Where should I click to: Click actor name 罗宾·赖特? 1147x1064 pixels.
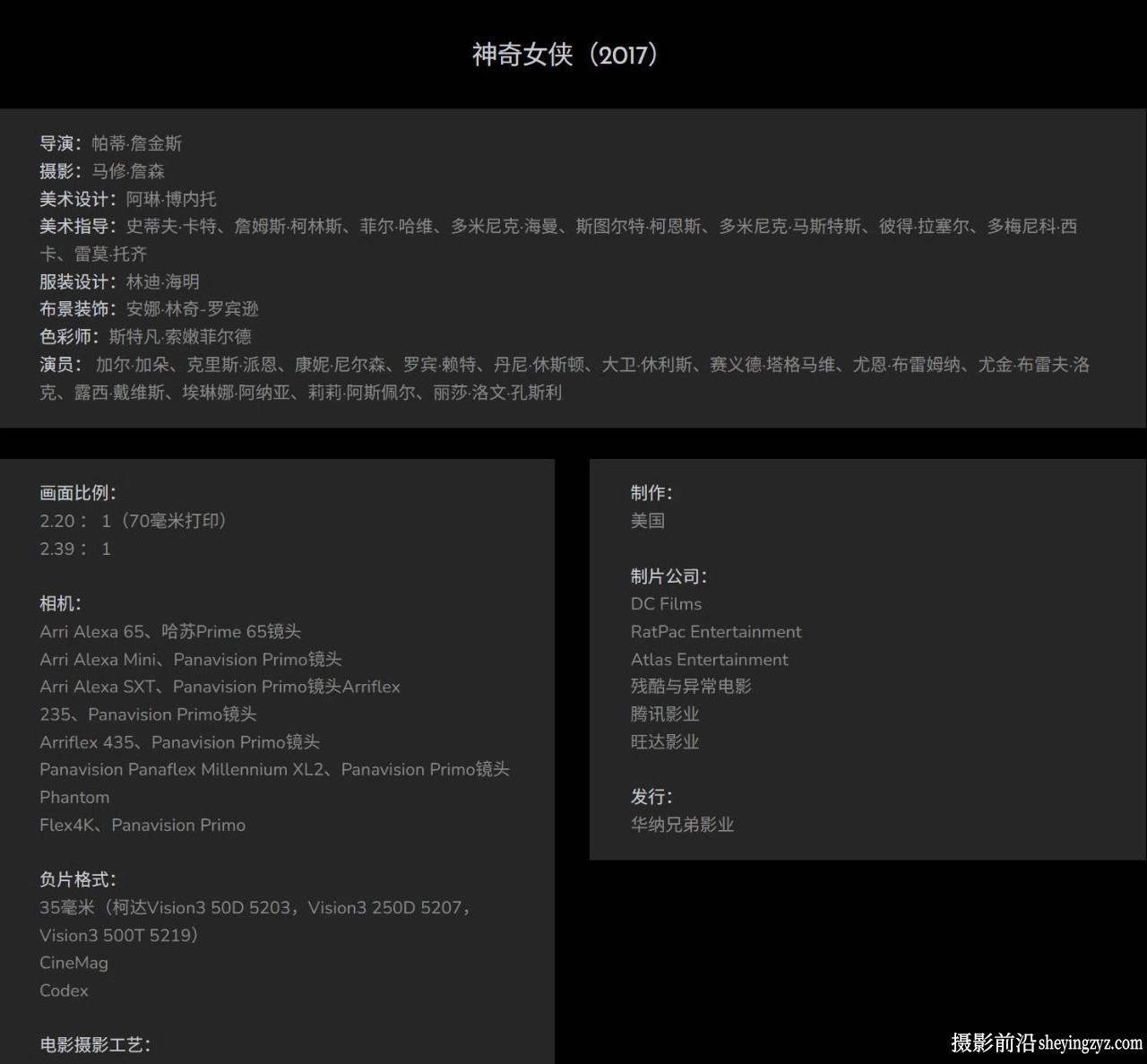440,364
